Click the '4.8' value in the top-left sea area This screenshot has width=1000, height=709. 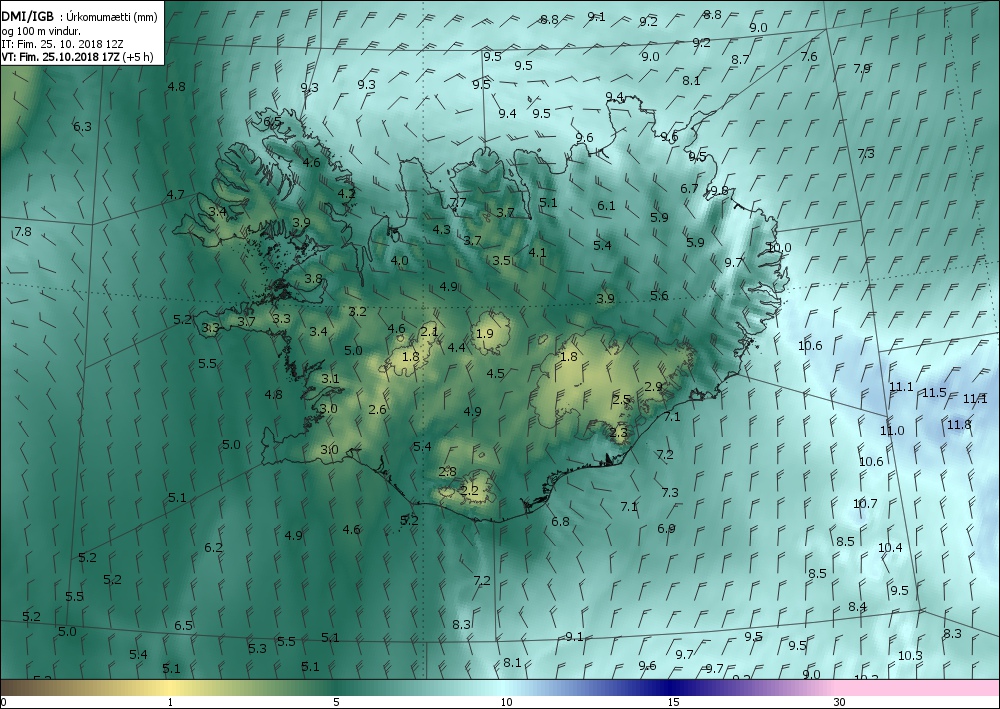click(176, 86)
